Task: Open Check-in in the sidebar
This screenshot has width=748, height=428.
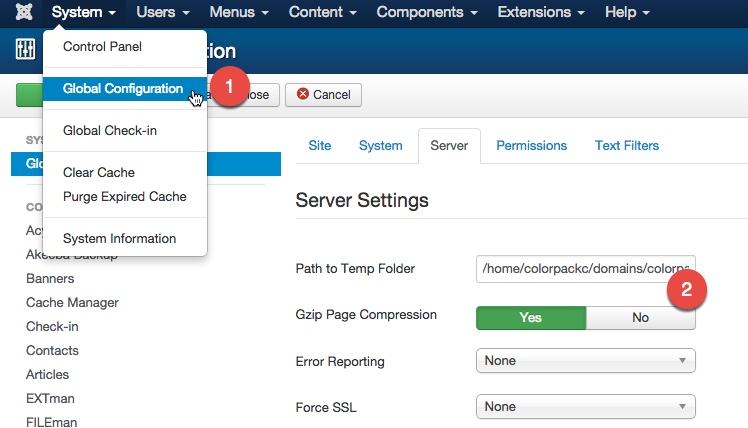Action: click(52, 326)
